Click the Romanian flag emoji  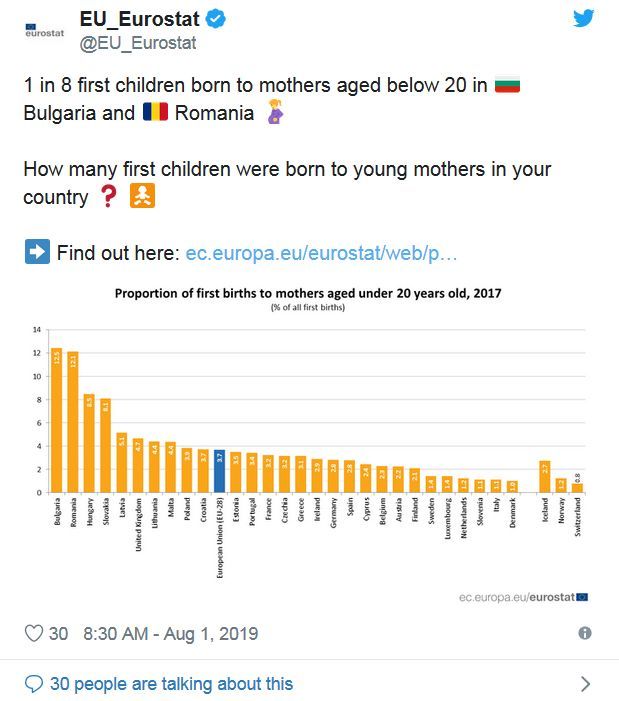pyautogui.click(x=155, y=112)
